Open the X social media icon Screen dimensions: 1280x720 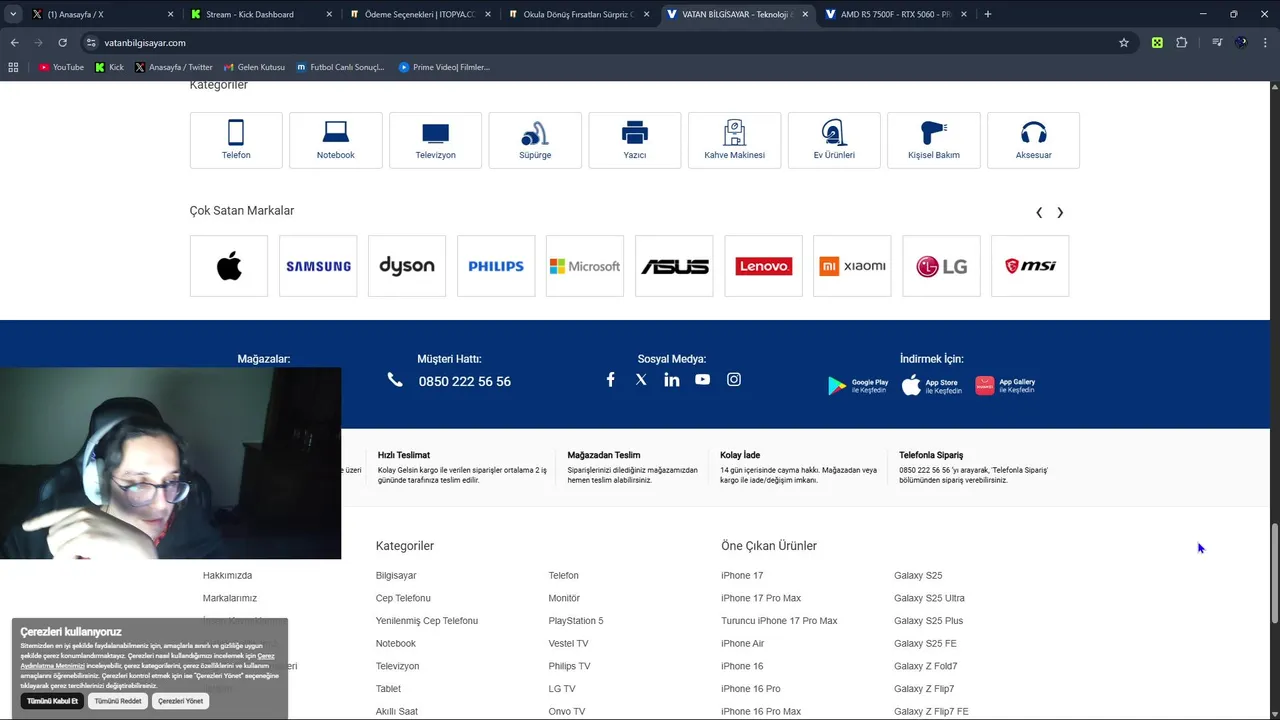pyautogui.click(x=641, y=380)
